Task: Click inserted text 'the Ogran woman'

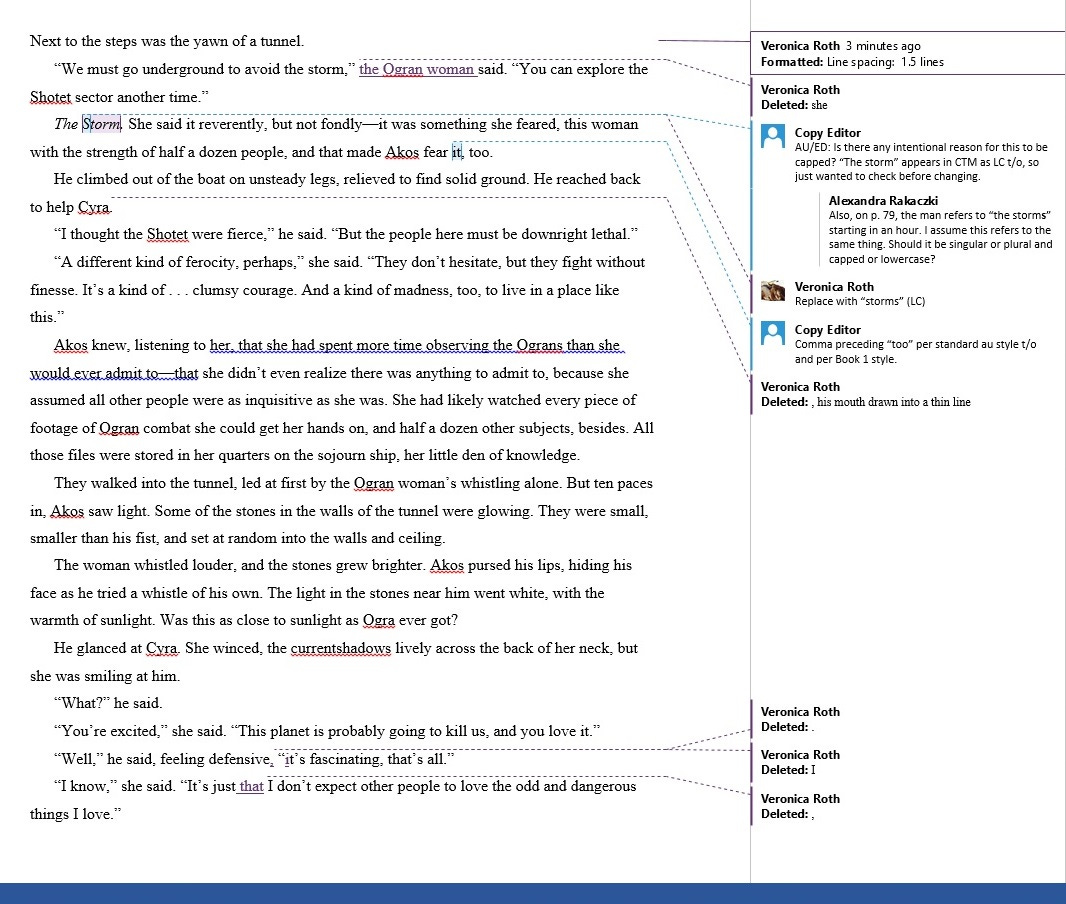Action: click(x=416, y=69)
